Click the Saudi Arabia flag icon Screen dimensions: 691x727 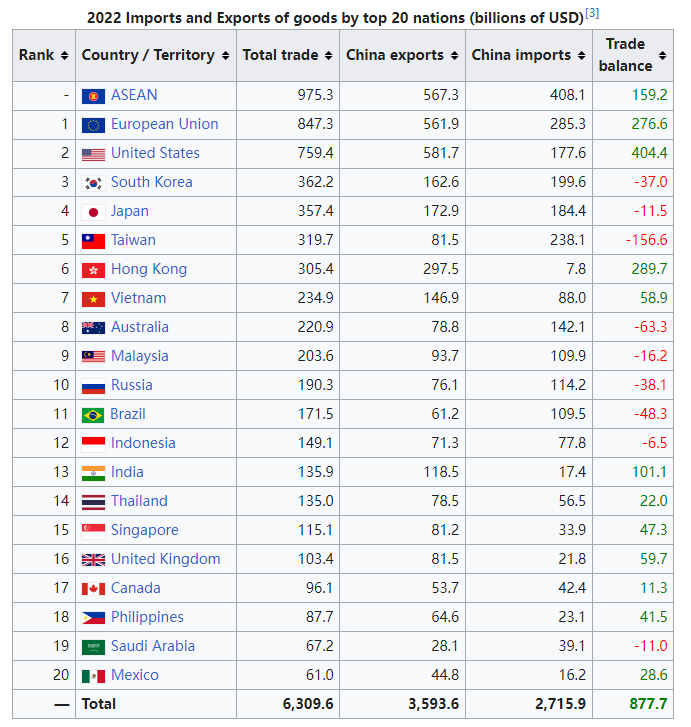pyautogui.click(x=93, y=647)
